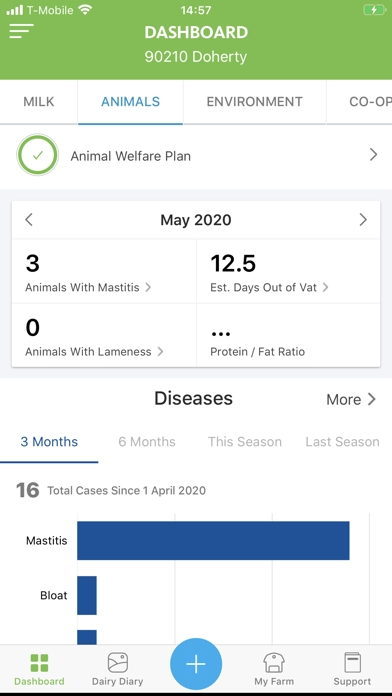Open the Dairy Diary icon
392x696 pixels.
[118, 663]
